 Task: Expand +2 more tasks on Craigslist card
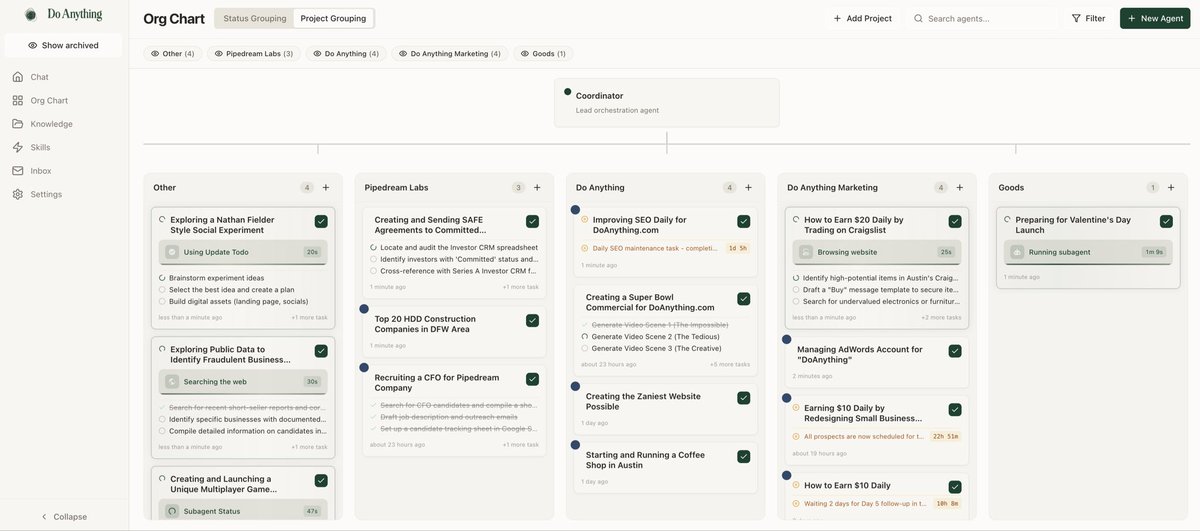(941, 317)
